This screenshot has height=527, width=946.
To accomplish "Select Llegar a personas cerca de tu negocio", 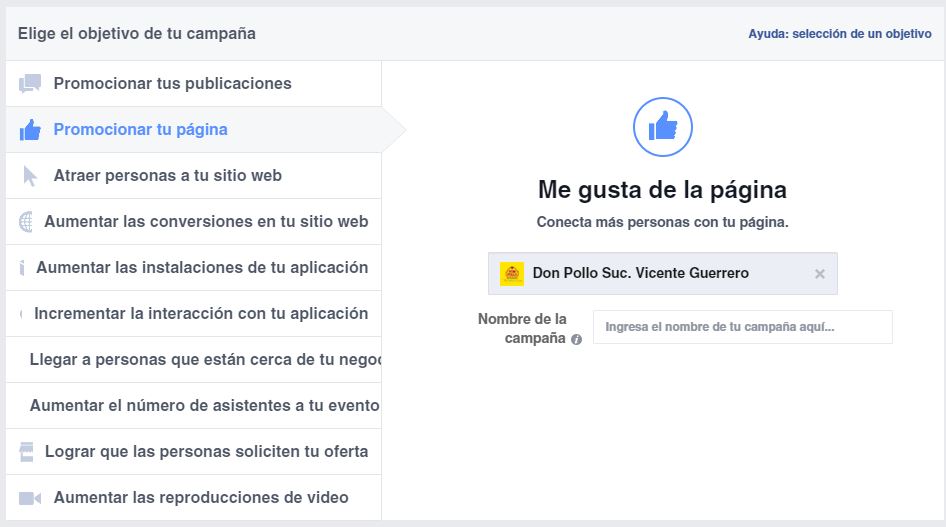I will [194, 359].
